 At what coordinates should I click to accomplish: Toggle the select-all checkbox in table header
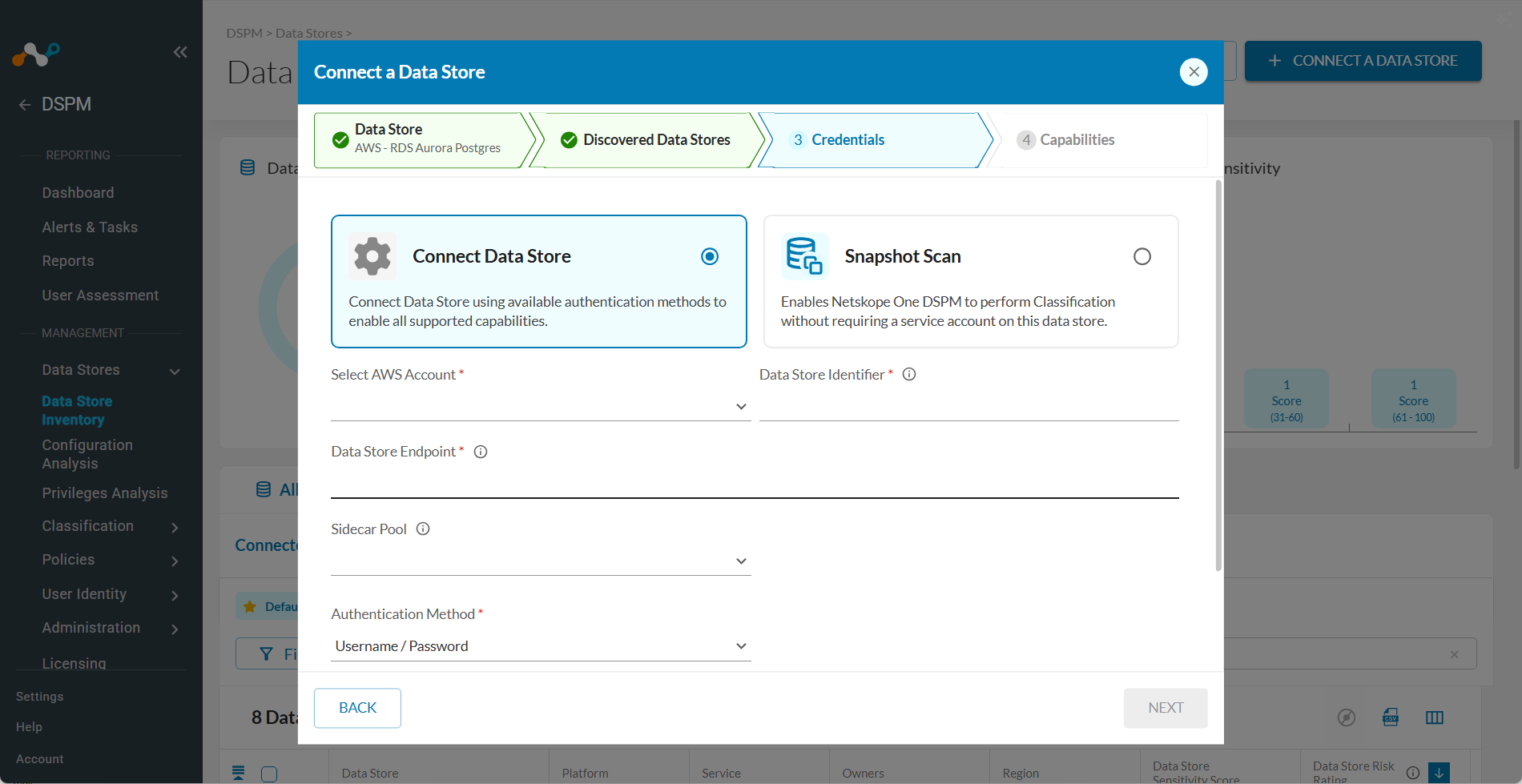coord(269,774)
